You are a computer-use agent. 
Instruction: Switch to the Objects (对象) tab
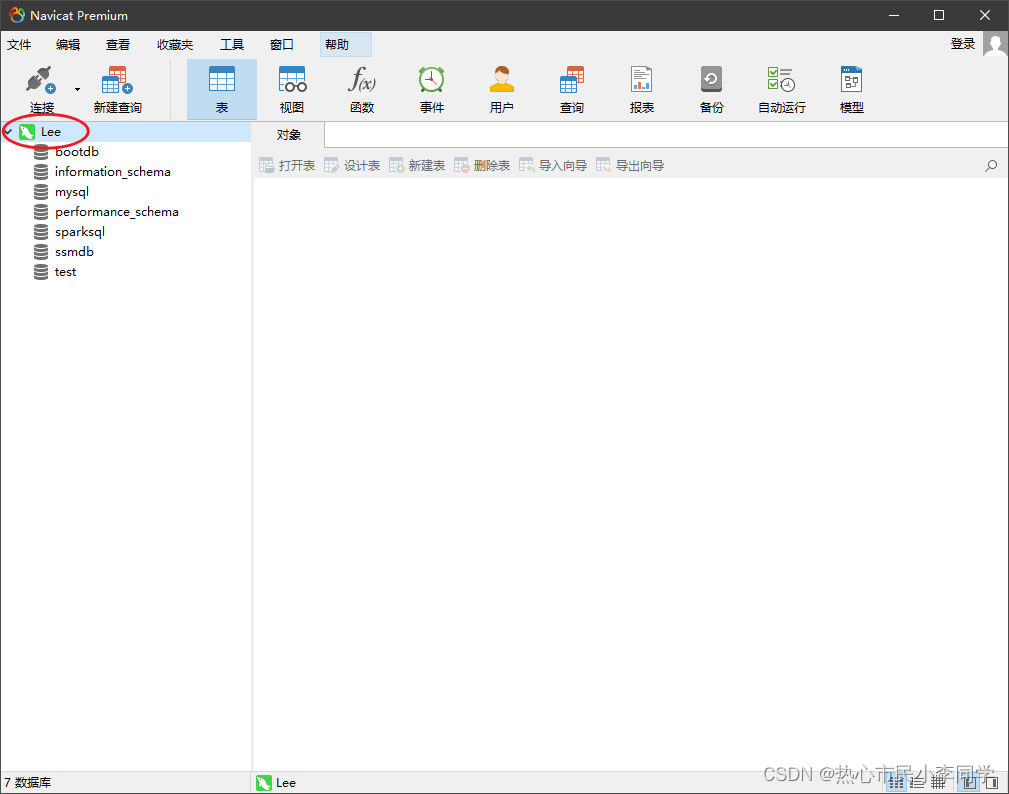click(289, 134)
